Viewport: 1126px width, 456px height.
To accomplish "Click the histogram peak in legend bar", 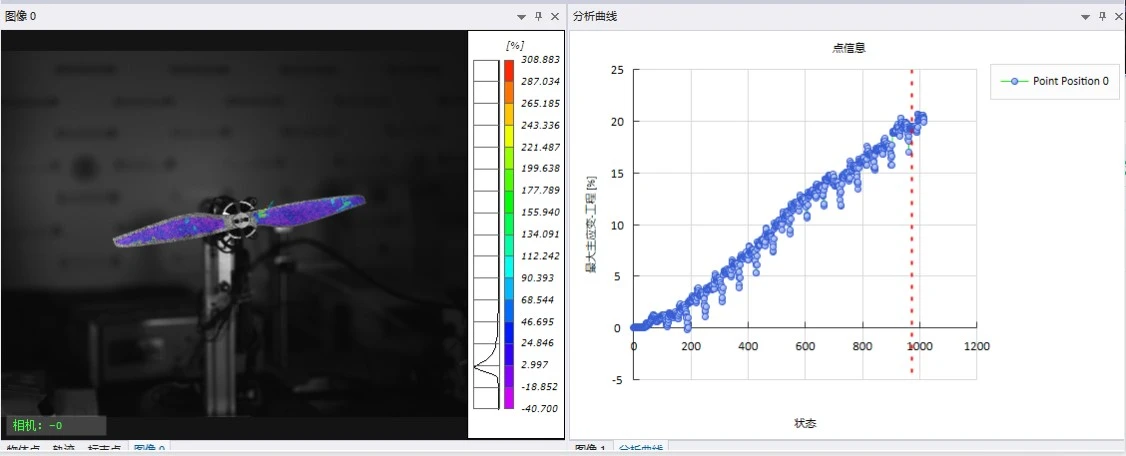I will tap(477, 367).
